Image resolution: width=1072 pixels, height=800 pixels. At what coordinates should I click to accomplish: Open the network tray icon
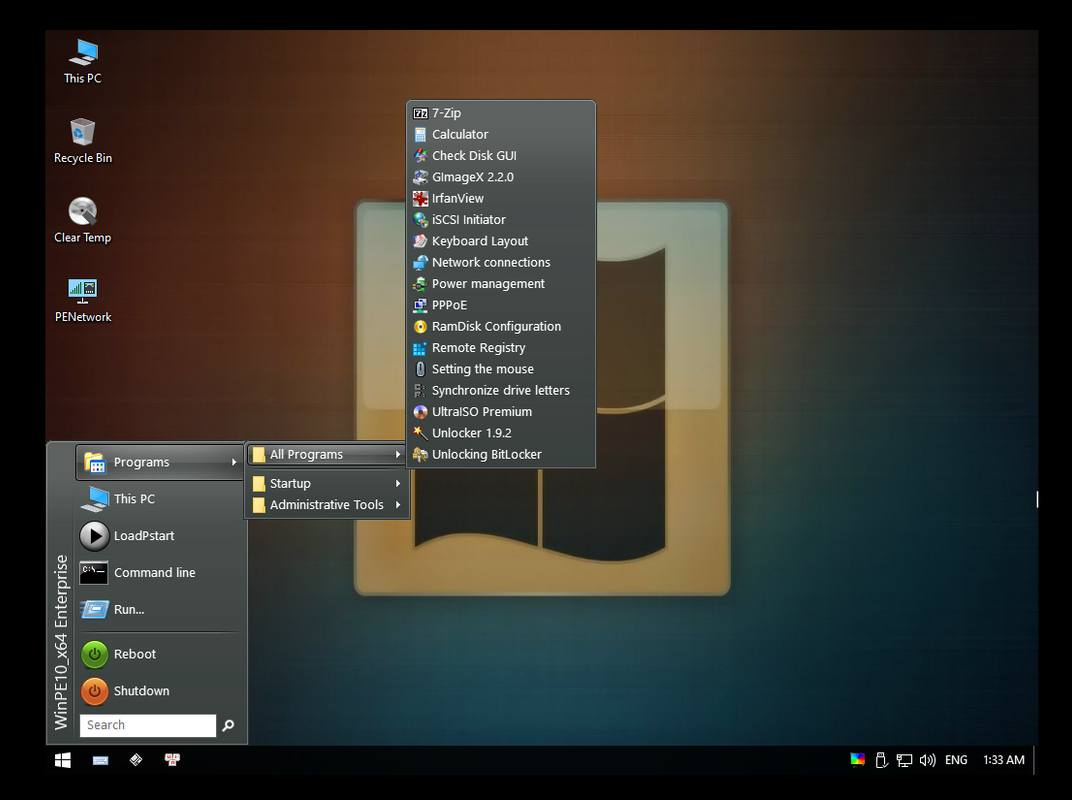904,760
